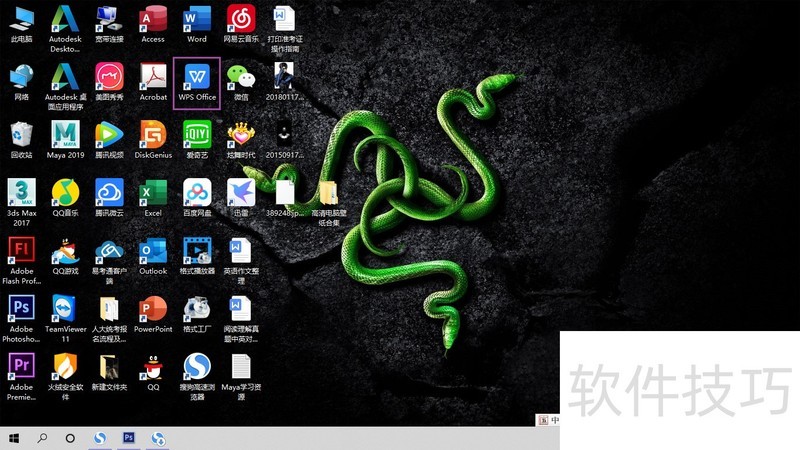
Task: Select the QQ penguin desktop icon
Action: pyautogui.click(x=153, y=372)
